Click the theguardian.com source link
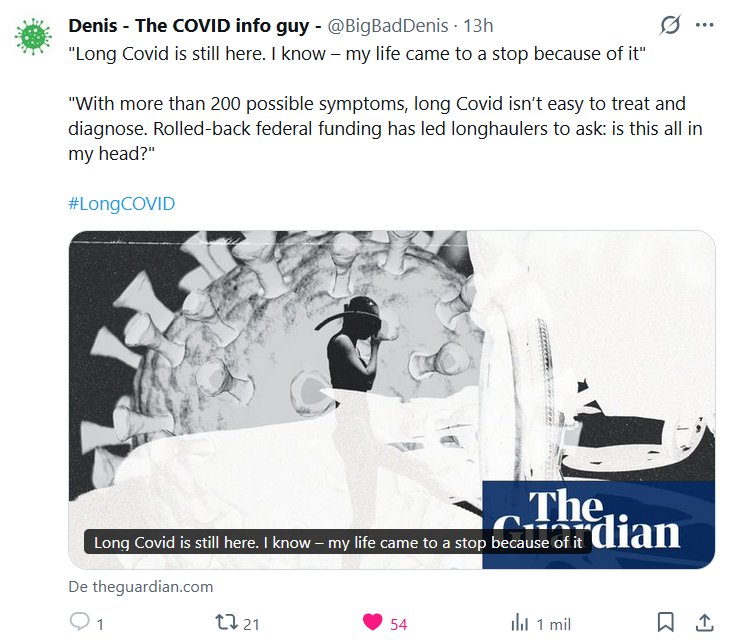This screenshot has width=732, height=642. (141, 586)
